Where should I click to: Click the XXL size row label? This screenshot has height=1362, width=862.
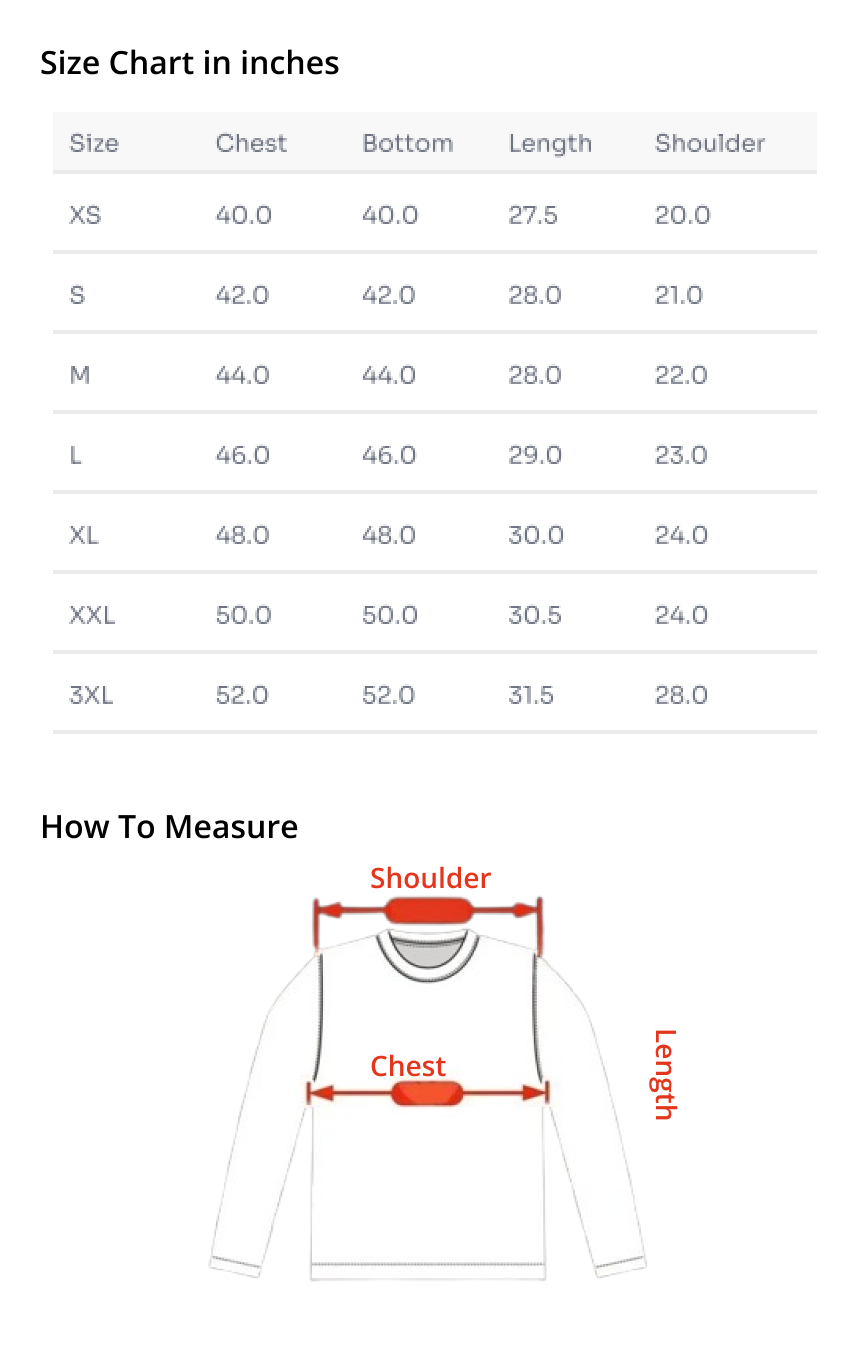92,615
